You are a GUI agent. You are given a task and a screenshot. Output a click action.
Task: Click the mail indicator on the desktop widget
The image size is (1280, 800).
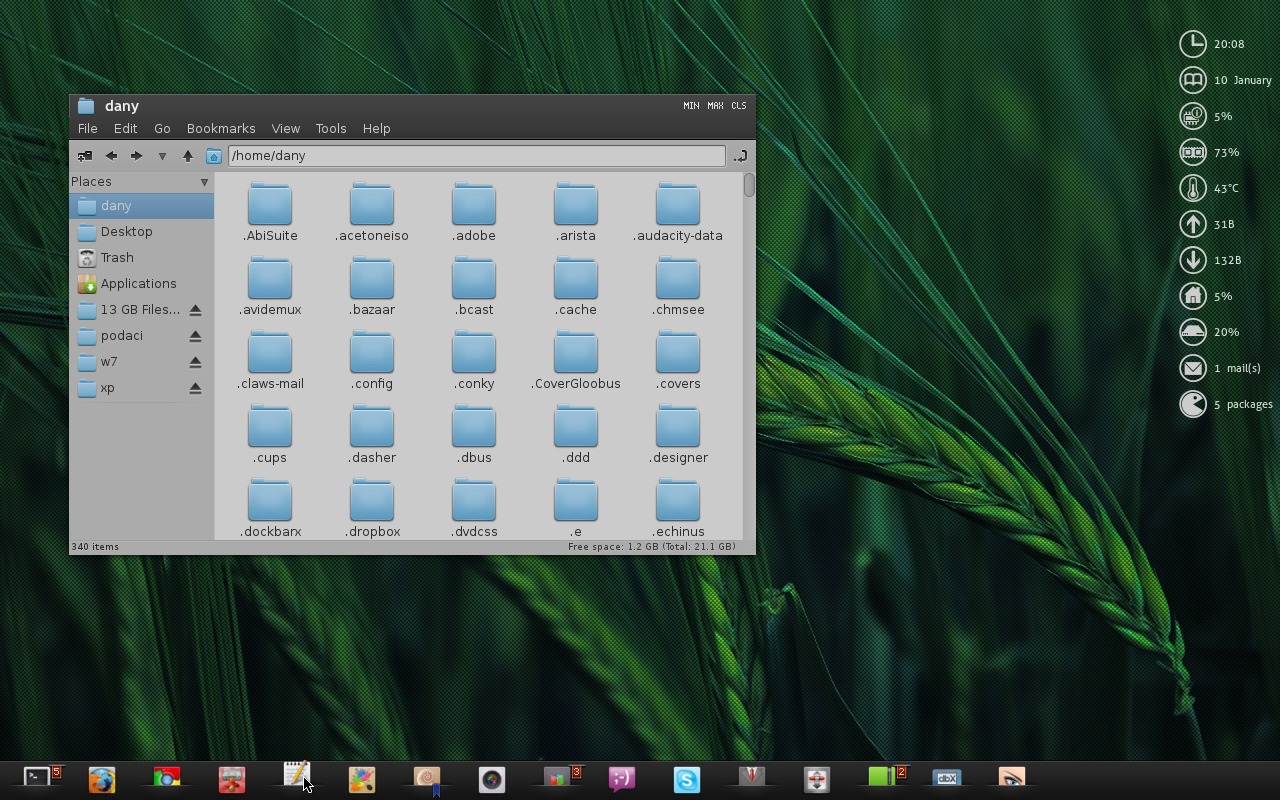coord(1222,368)
